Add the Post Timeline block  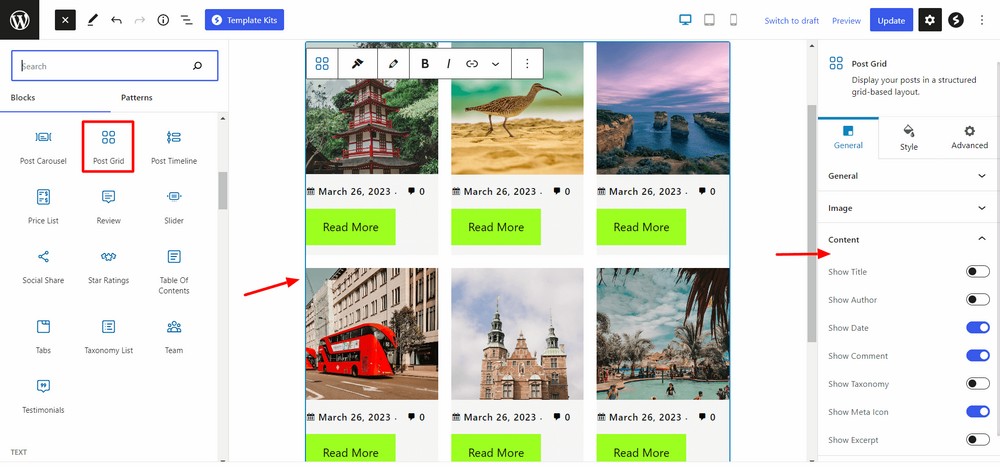[174, 145]
